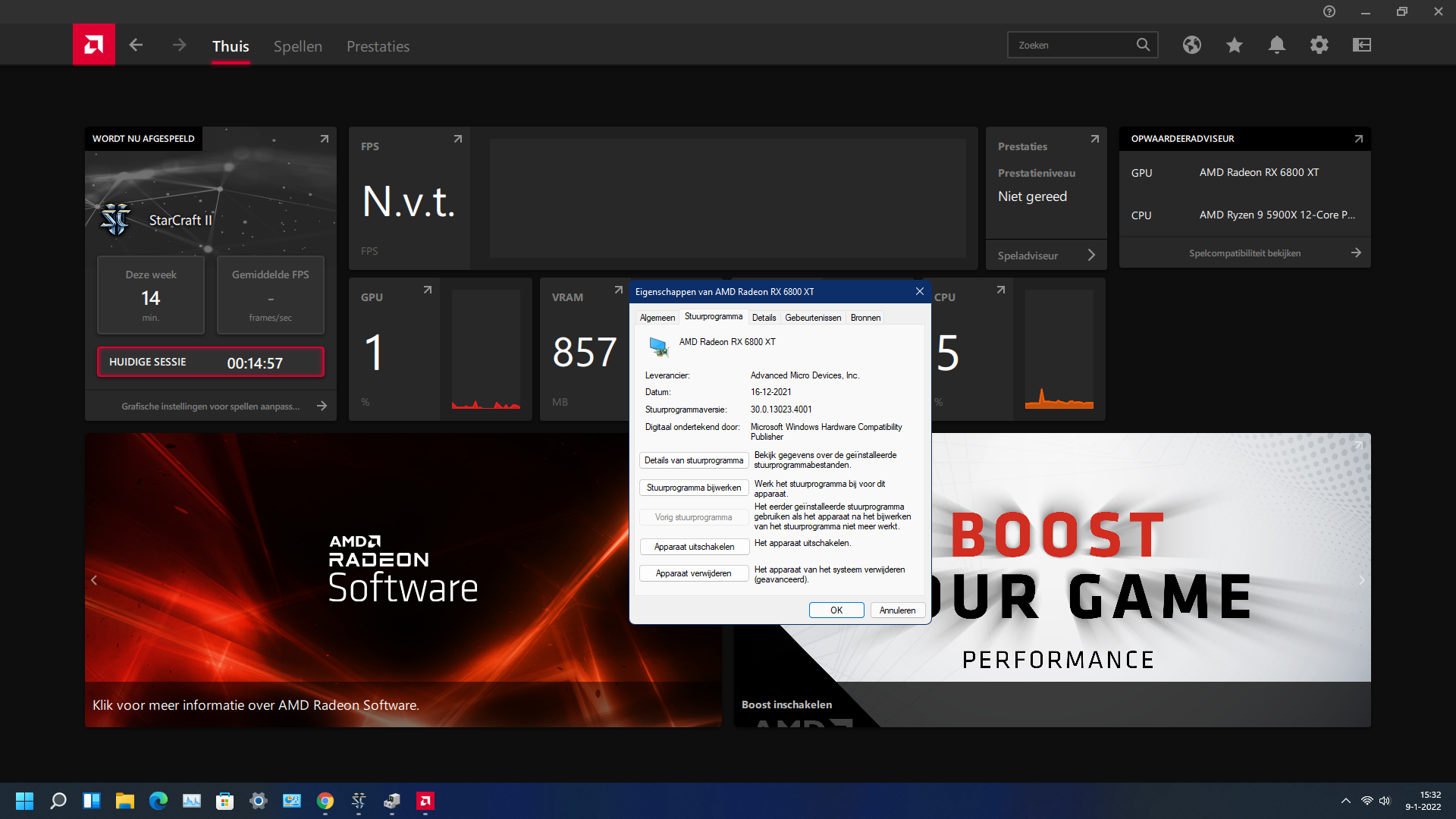Expand the FPS tile
1456x819 pixels.
click(x=458, y=139)
